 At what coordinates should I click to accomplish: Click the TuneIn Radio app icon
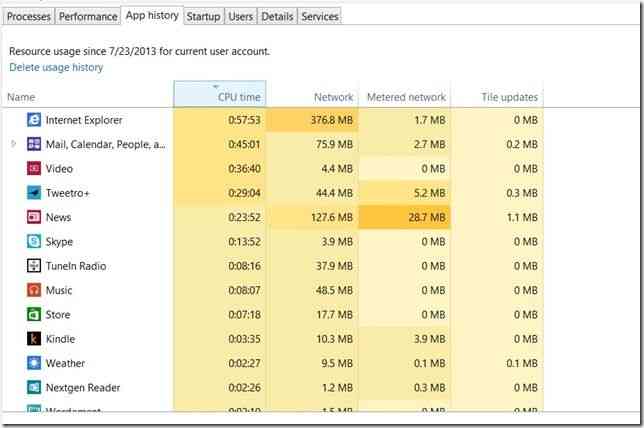[x=34, y=266]
